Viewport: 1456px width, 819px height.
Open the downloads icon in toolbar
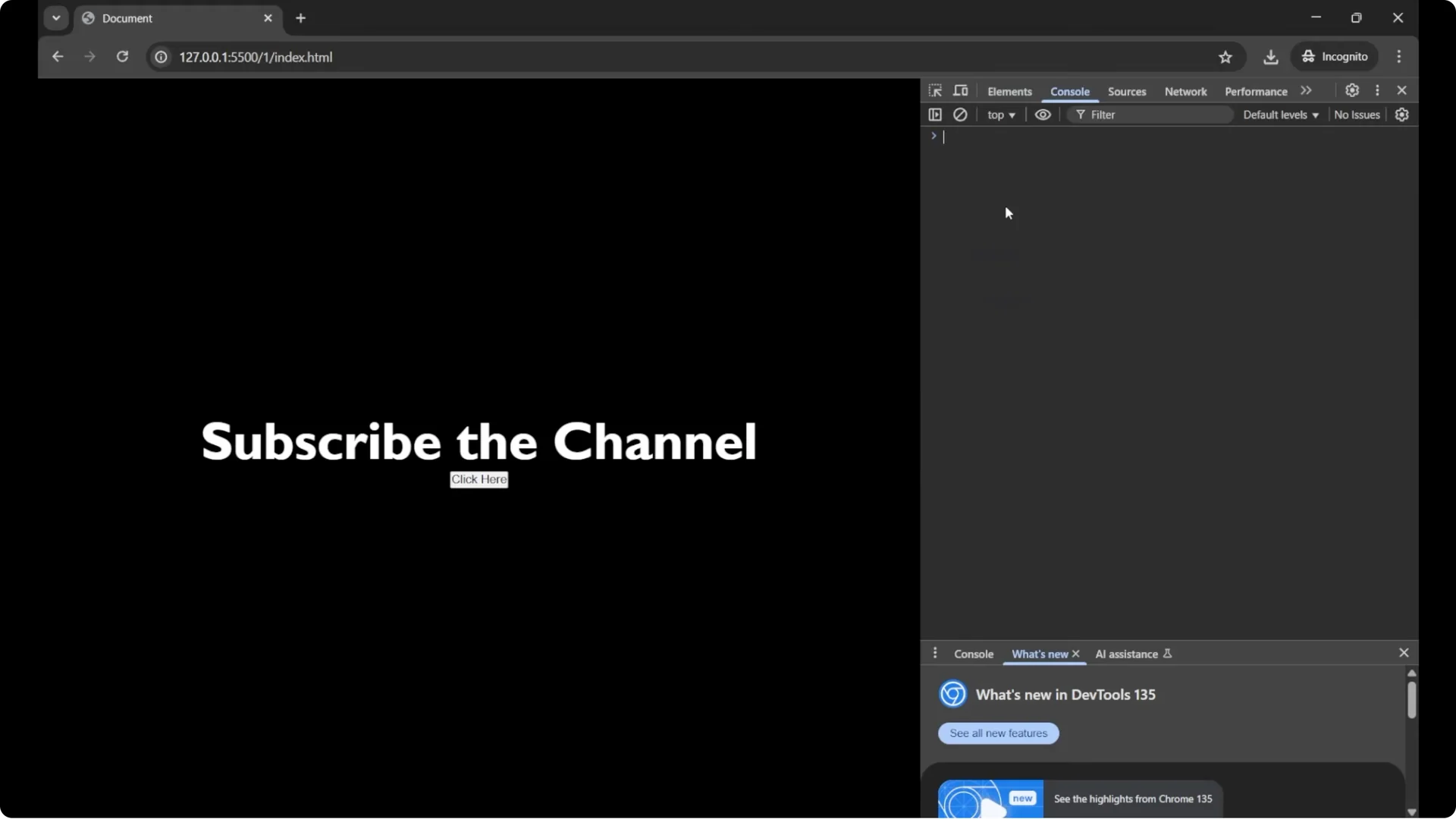tap(1271, 57)
